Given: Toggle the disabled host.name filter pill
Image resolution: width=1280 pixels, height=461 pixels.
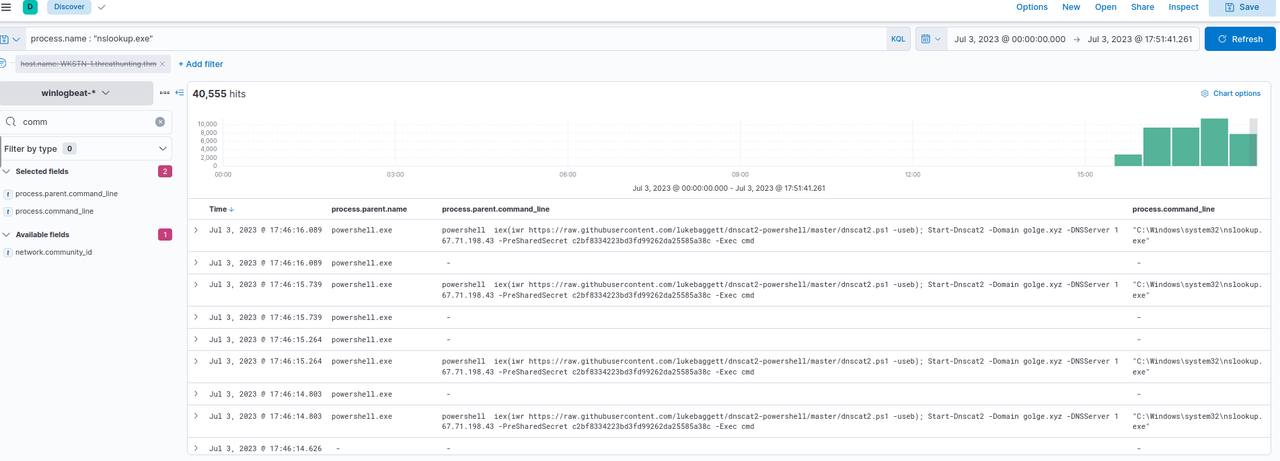Looking at the screenshot, I should 88,64.
